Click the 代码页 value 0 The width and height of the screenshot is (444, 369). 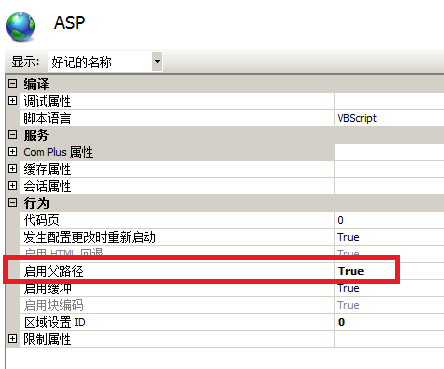tap(340, 220)
